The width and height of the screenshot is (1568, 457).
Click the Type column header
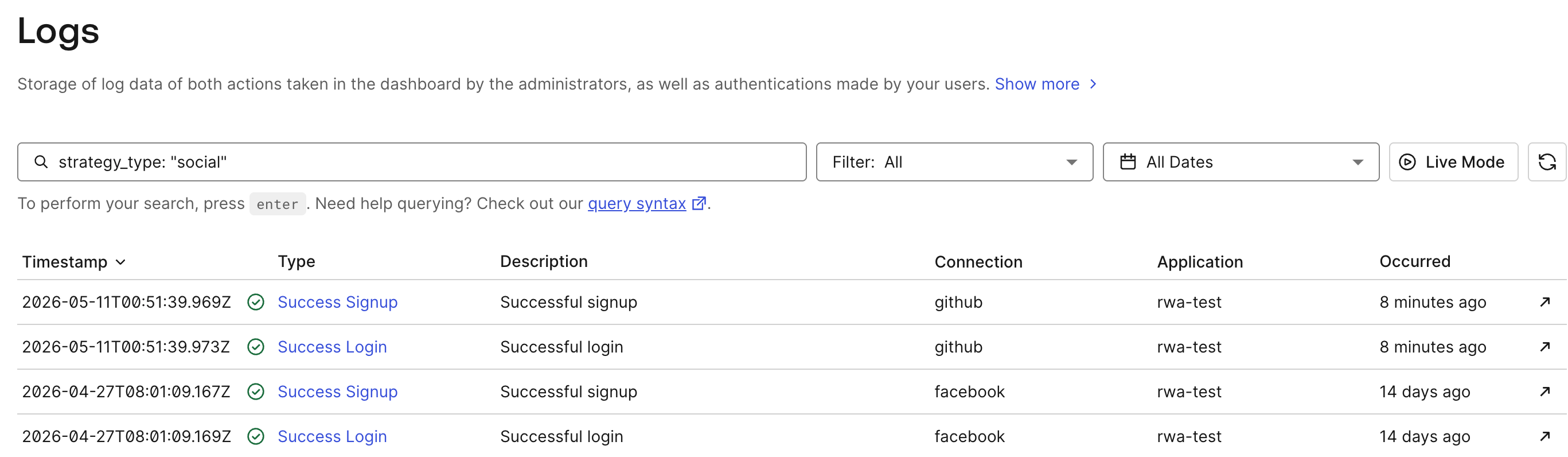[x=297, y=262]
